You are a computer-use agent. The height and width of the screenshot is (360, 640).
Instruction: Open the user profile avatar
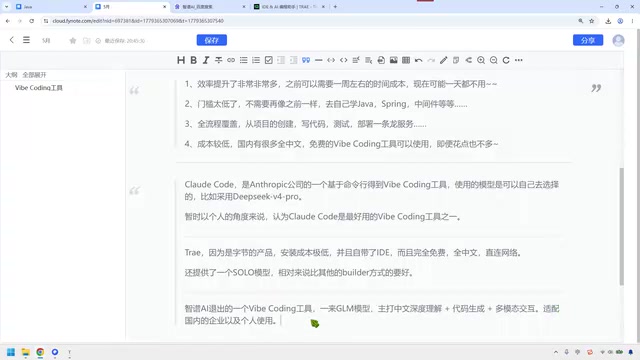click(x=618, y=40)
